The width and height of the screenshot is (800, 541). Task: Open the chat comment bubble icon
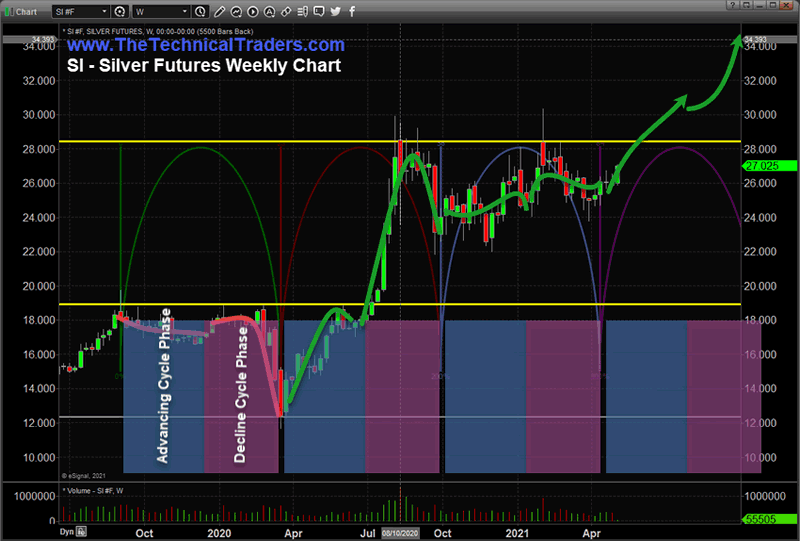(x=319, y=12)
